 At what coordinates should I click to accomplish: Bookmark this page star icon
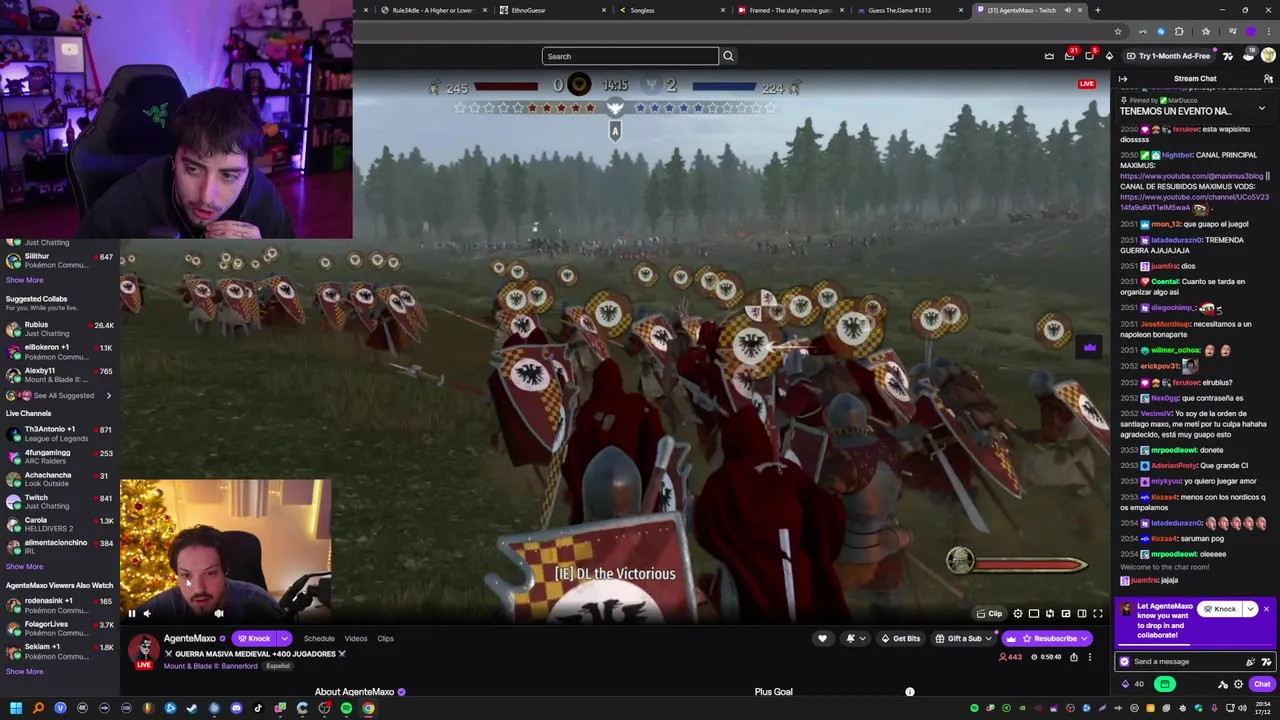pyautogui.click(x=1118, y=32)
